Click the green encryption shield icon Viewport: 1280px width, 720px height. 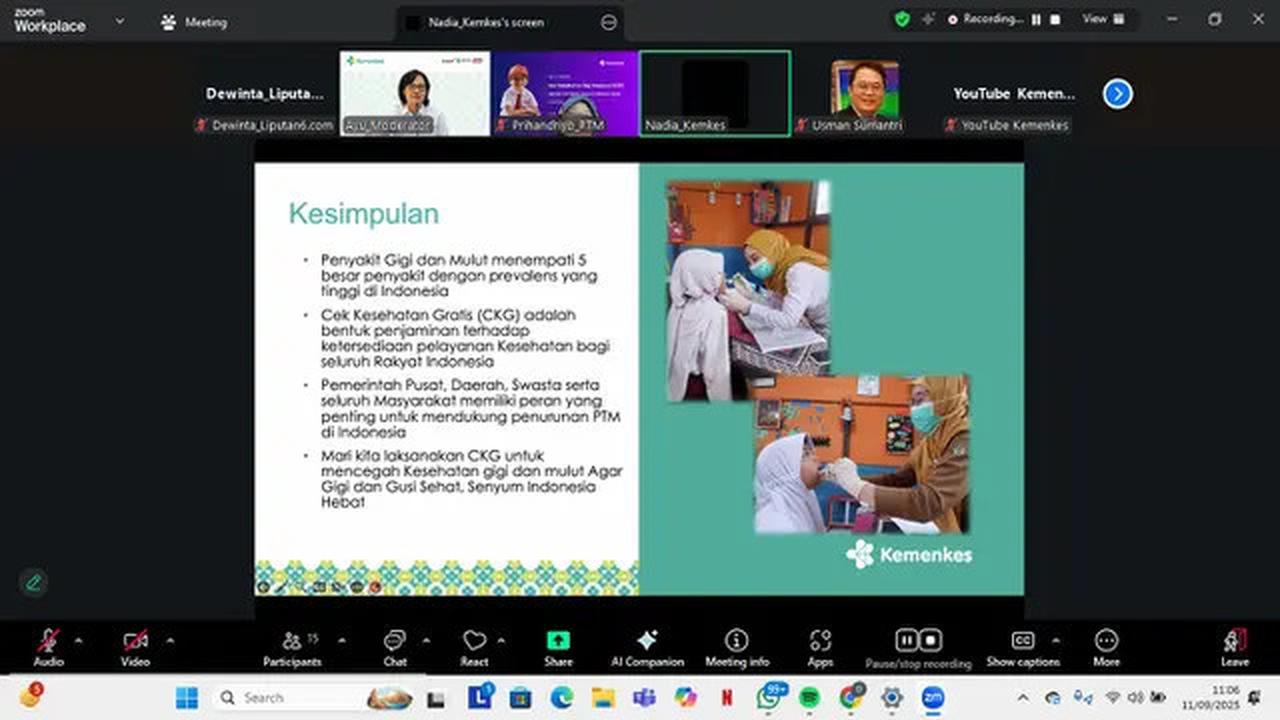point(902,19)
